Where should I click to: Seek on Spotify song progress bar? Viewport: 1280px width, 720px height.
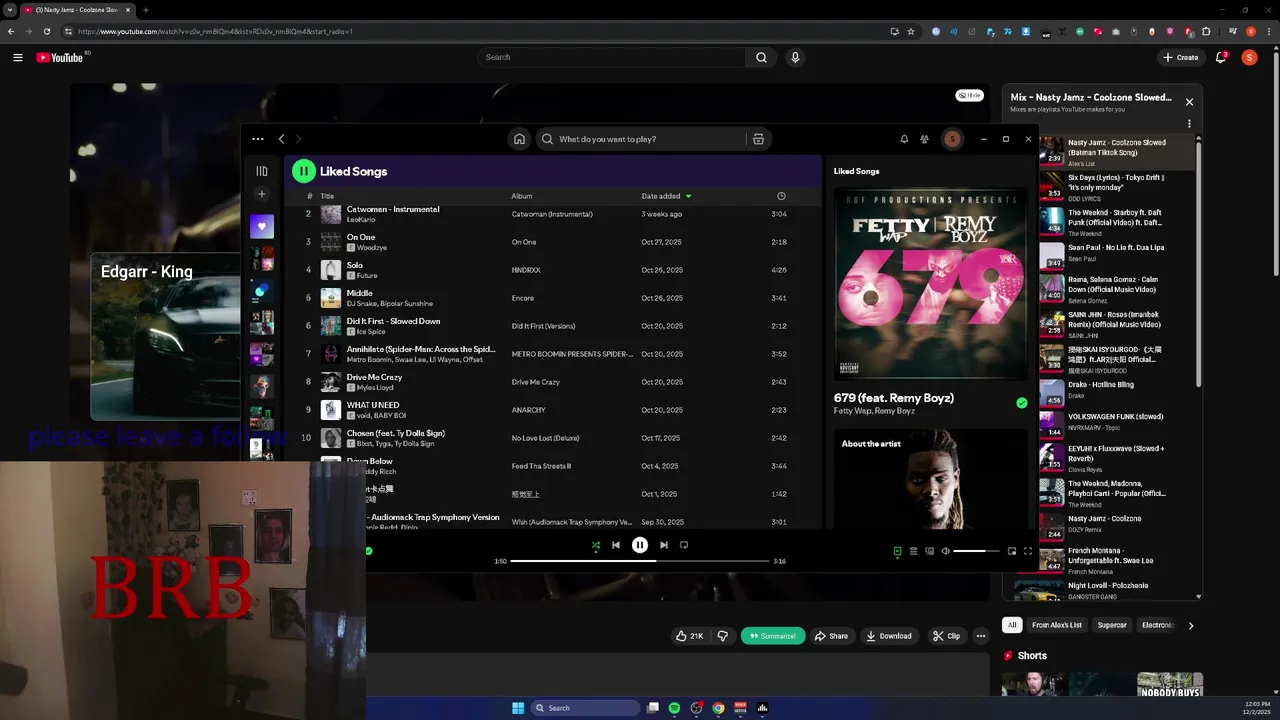(640, 561)
